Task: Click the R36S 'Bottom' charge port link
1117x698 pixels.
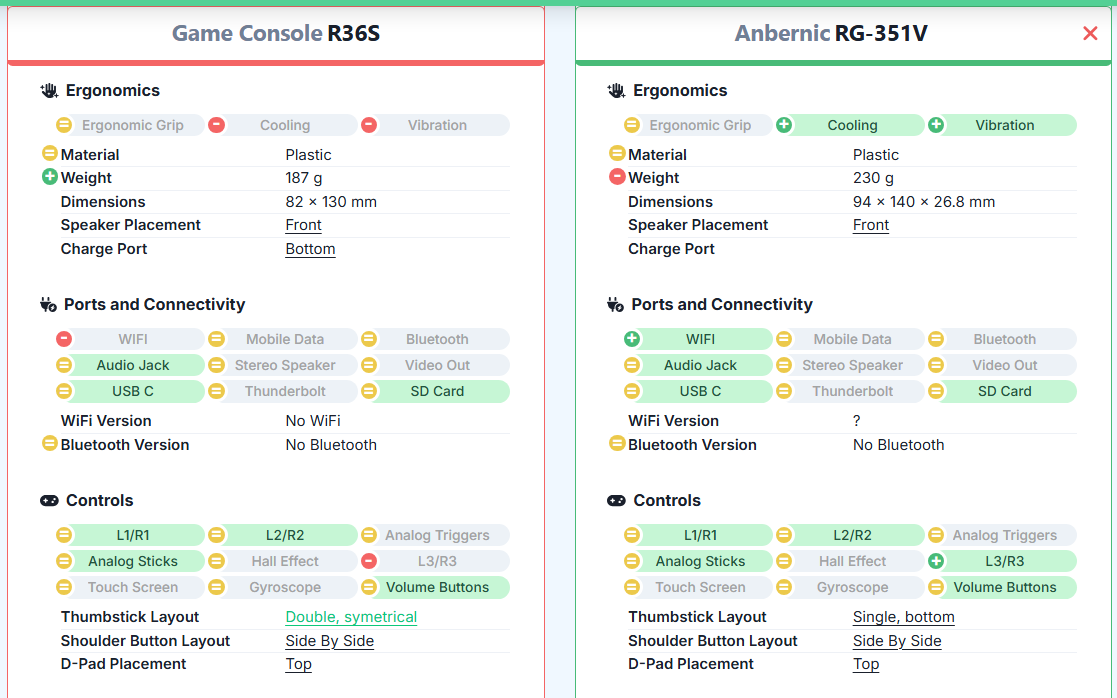Action: pos(310,249)
